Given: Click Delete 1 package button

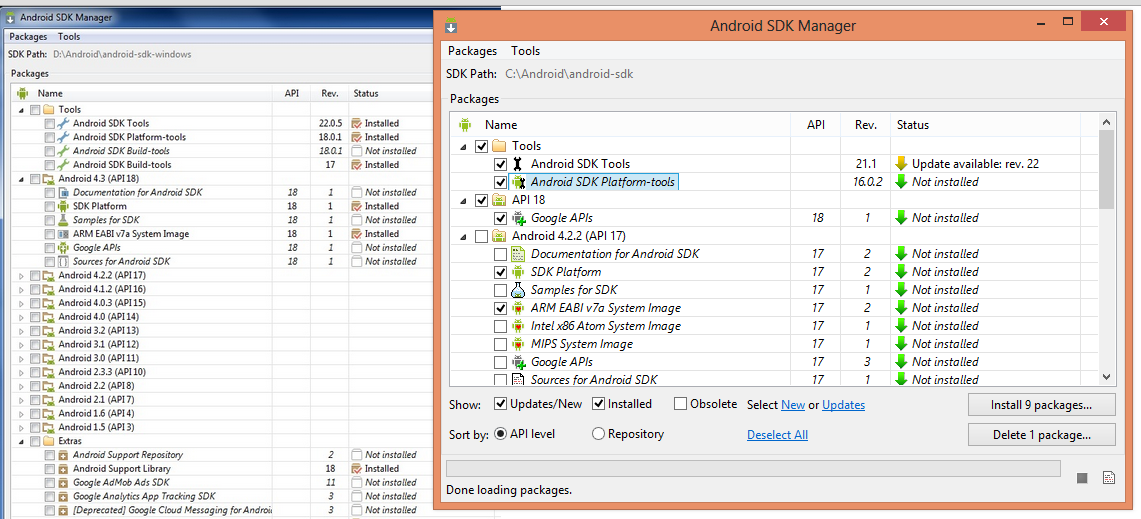Looking at the screenshot, I should (1041, 435).
